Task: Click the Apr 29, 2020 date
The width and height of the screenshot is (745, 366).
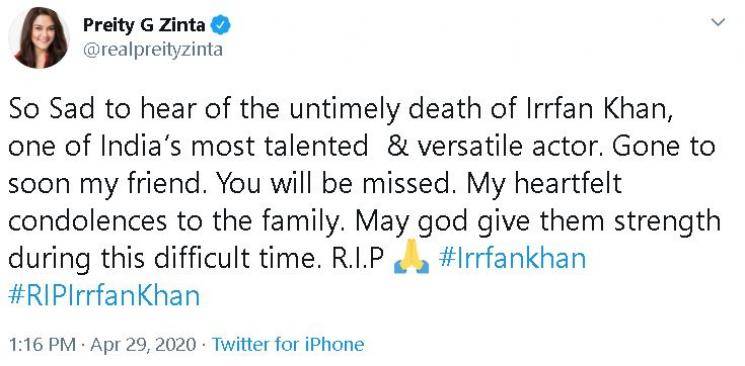Action: [x=143, y=344]
